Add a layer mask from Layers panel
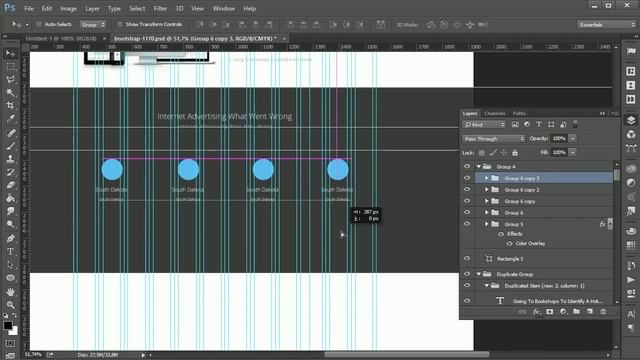The image size is (640, 360). click(549, 312)
